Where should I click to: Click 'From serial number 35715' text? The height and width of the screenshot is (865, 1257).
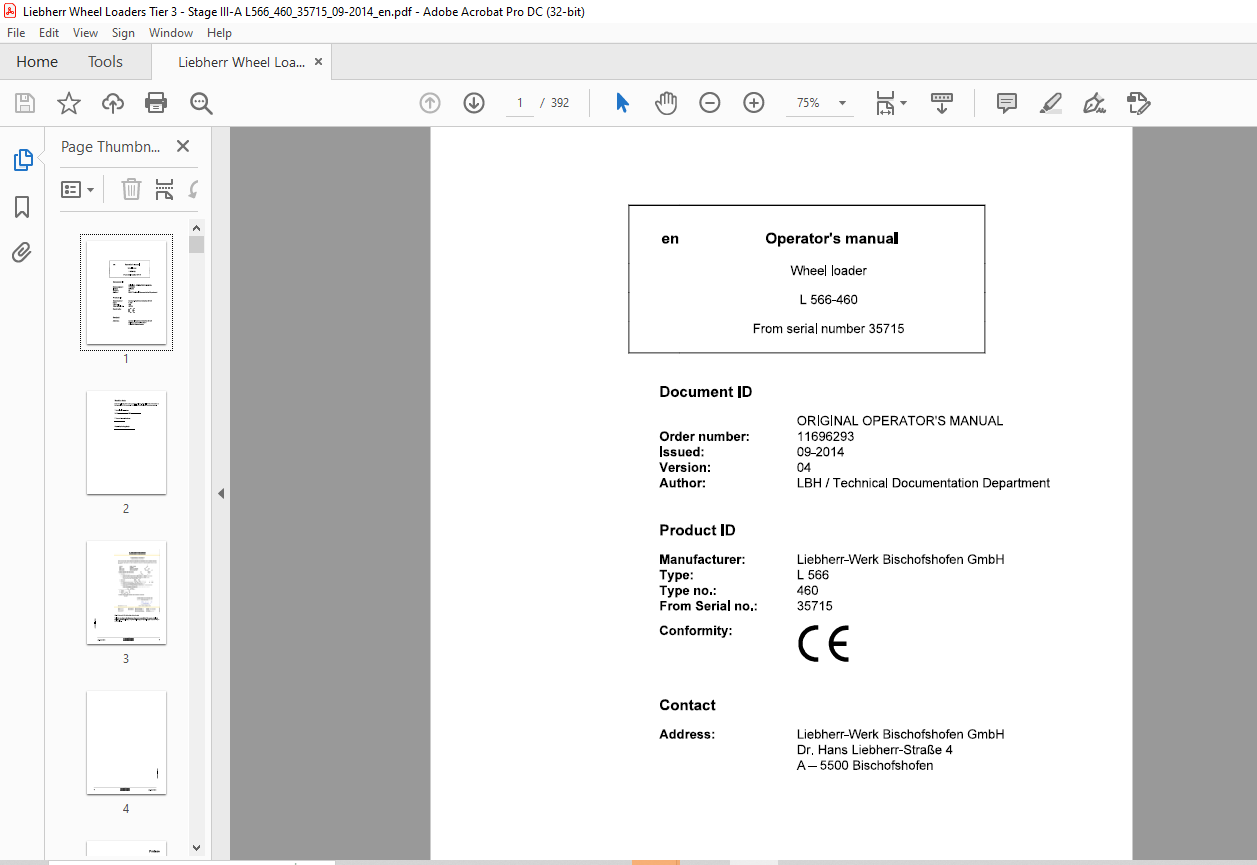coord(828,328)
